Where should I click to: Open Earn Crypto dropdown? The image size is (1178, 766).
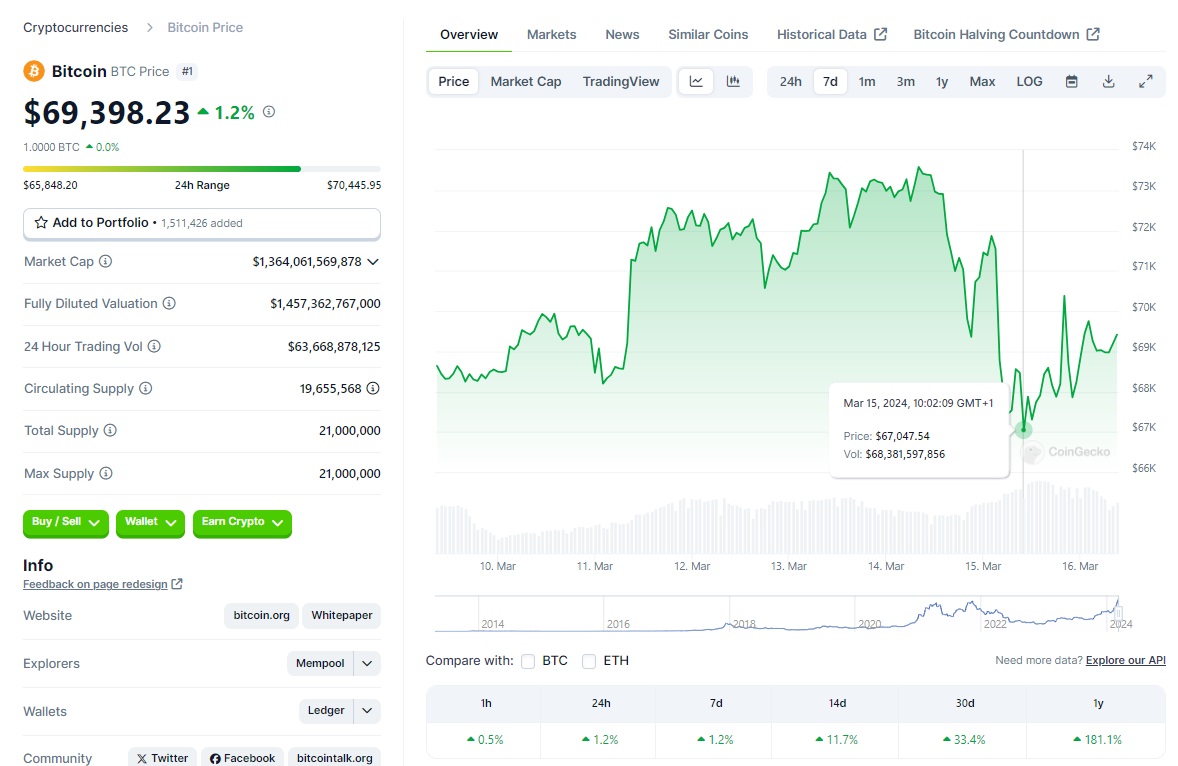(242, 522)
